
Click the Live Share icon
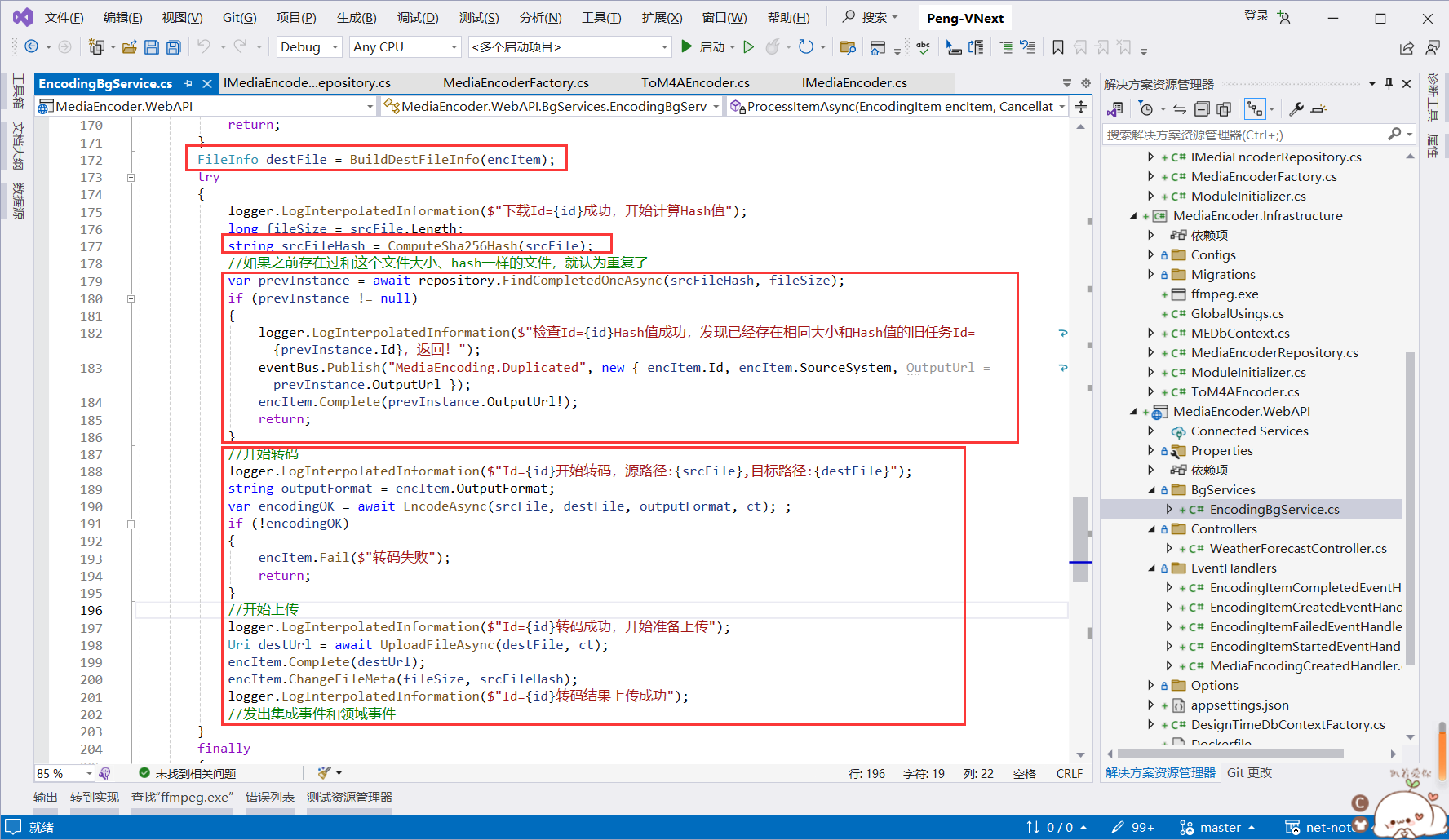coord(1407,48)
